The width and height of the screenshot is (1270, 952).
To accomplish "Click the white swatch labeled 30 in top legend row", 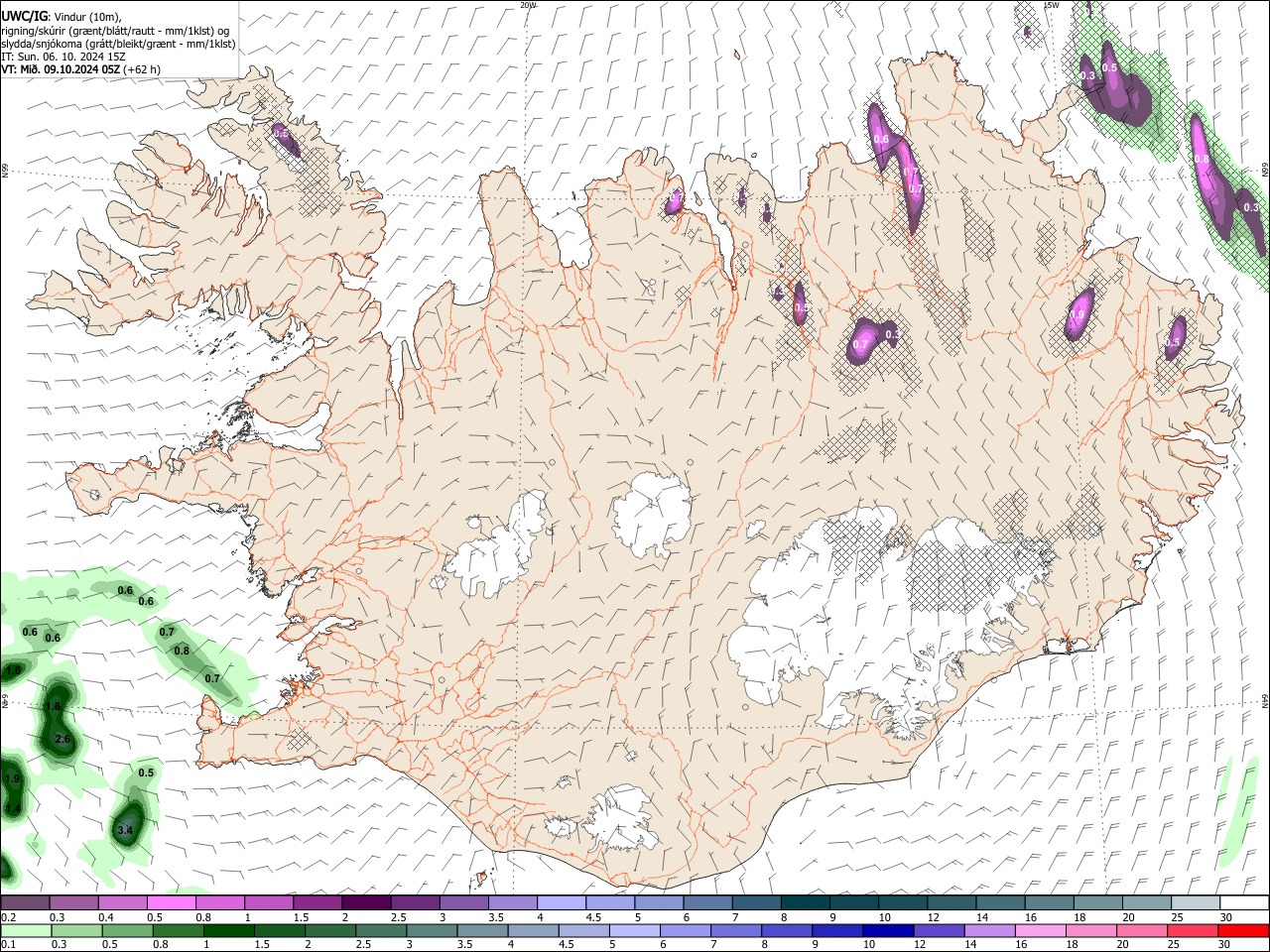I will pyautogui.click(x=1244, y=903).
